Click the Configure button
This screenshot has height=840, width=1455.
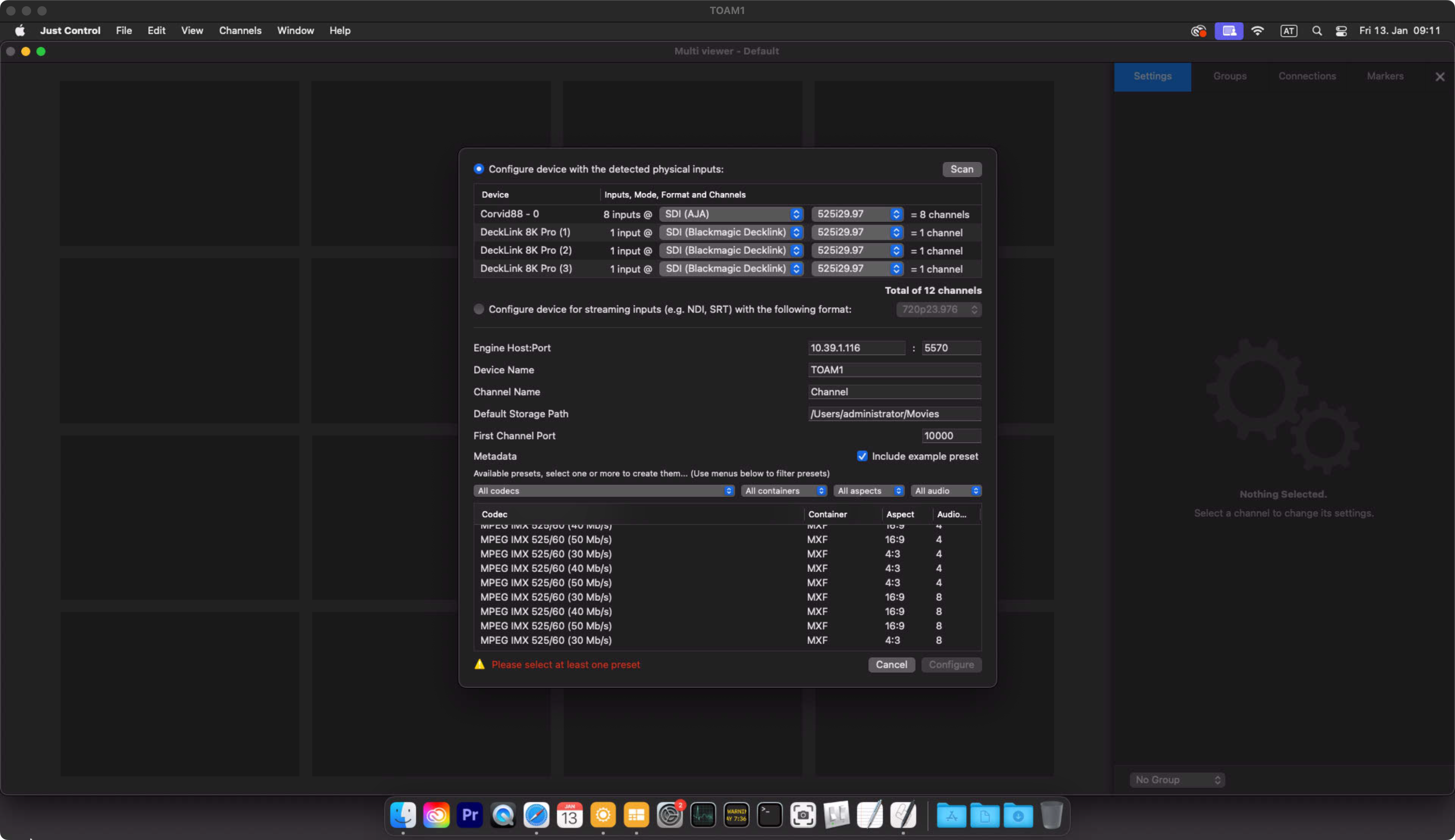[x=951, y=665]
